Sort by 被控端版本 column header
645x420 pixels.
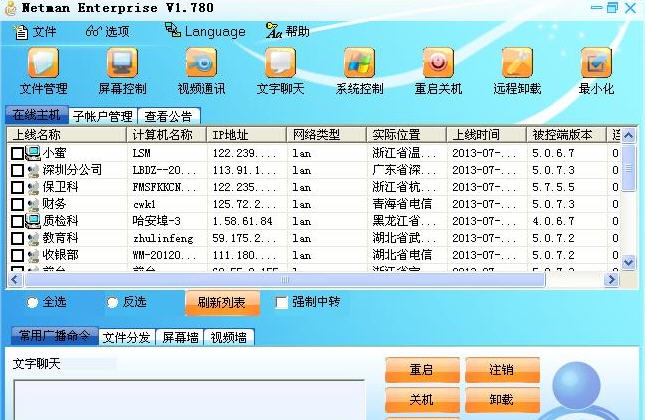[566, 135]
